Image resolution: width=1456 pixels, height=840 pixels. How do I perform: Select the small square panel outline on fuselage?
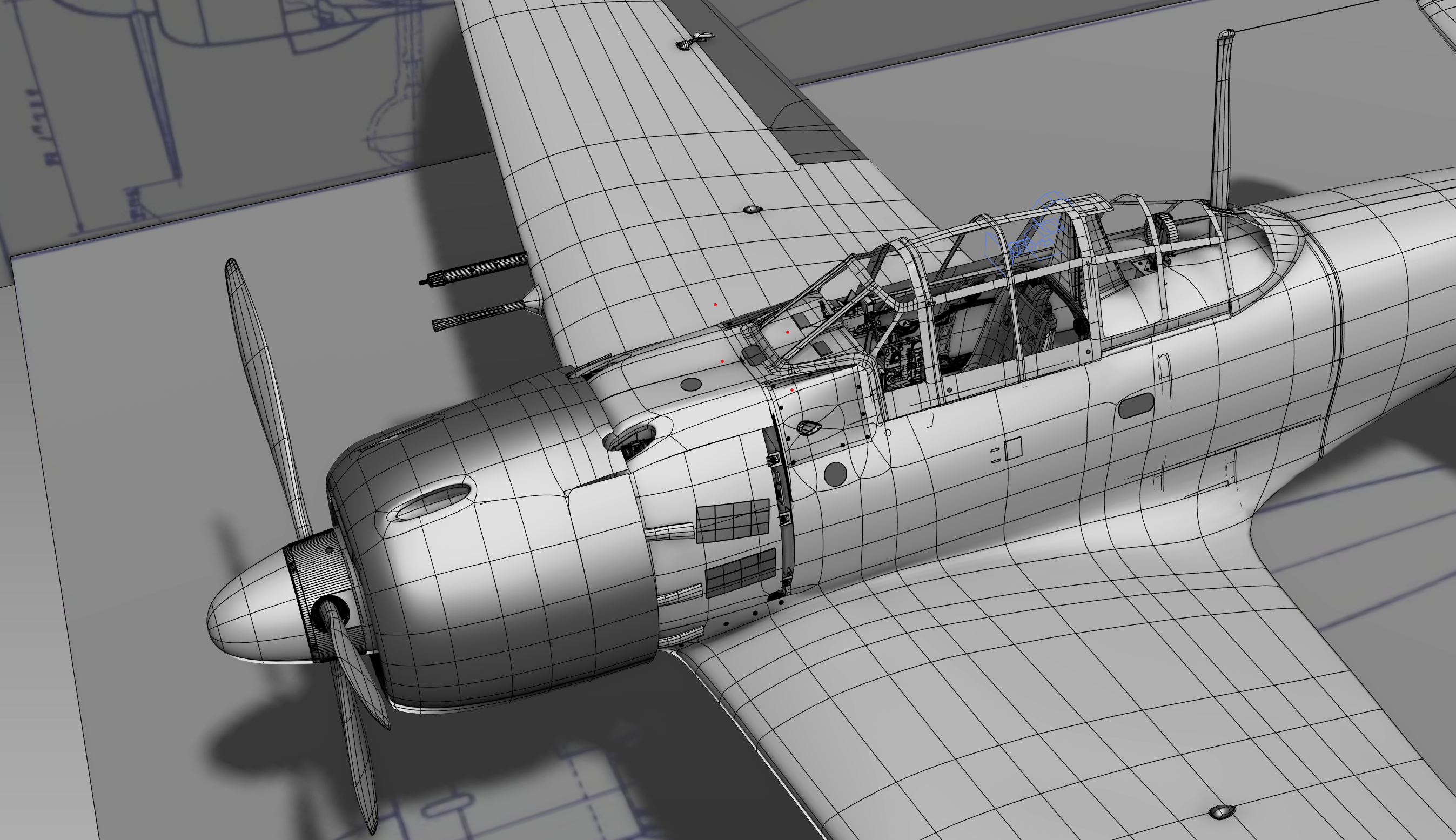coord(1013,448)
